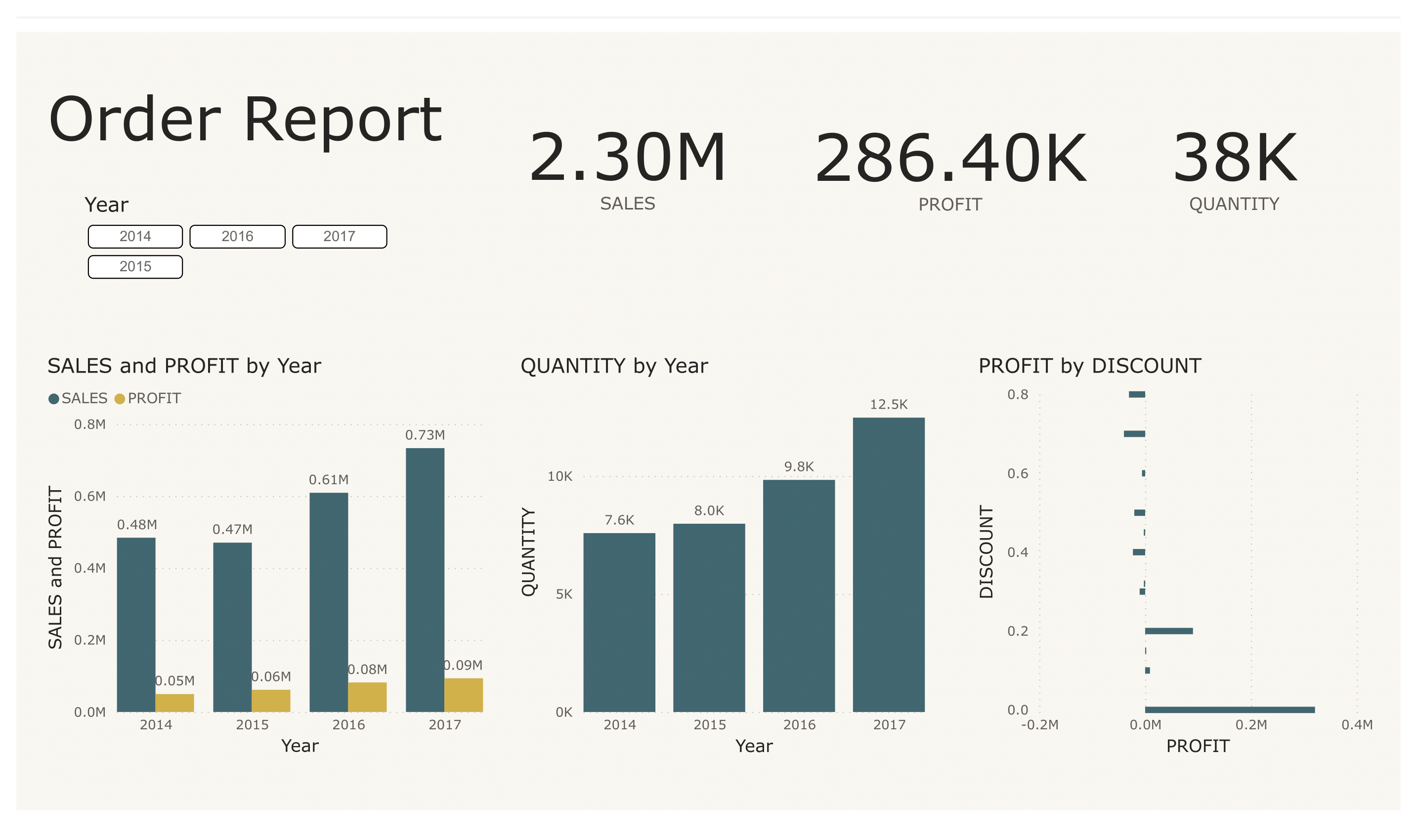Select the 8.0K quantity bar for 2015
1417x840 pixels.
point(709,618)
